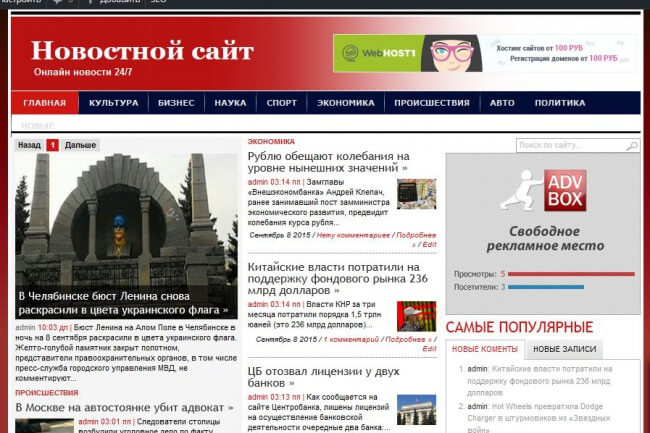Open headline about Lenin bust in Челябинск
The image size is (650, 433).
point(123,303)
